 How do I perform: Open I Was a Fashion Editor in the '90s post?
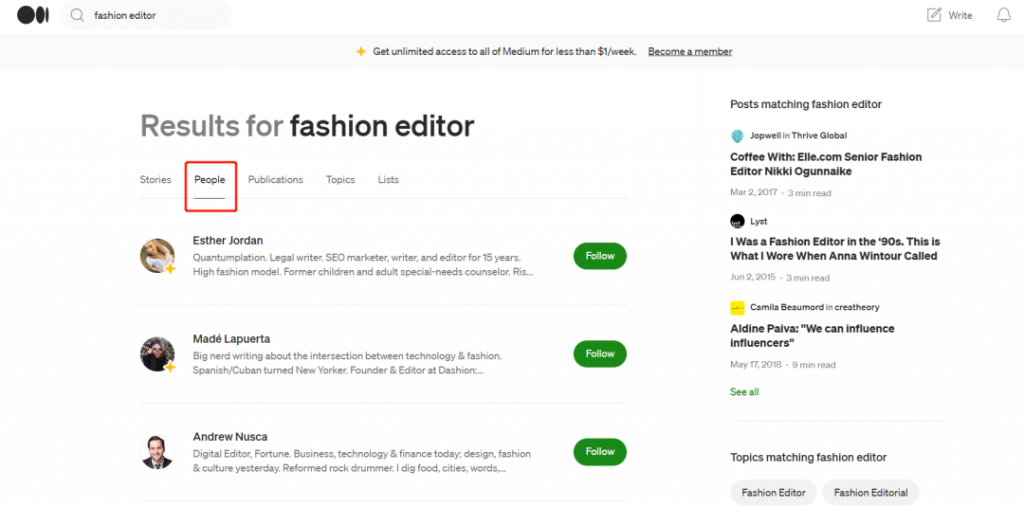click(x=835, y=248)
